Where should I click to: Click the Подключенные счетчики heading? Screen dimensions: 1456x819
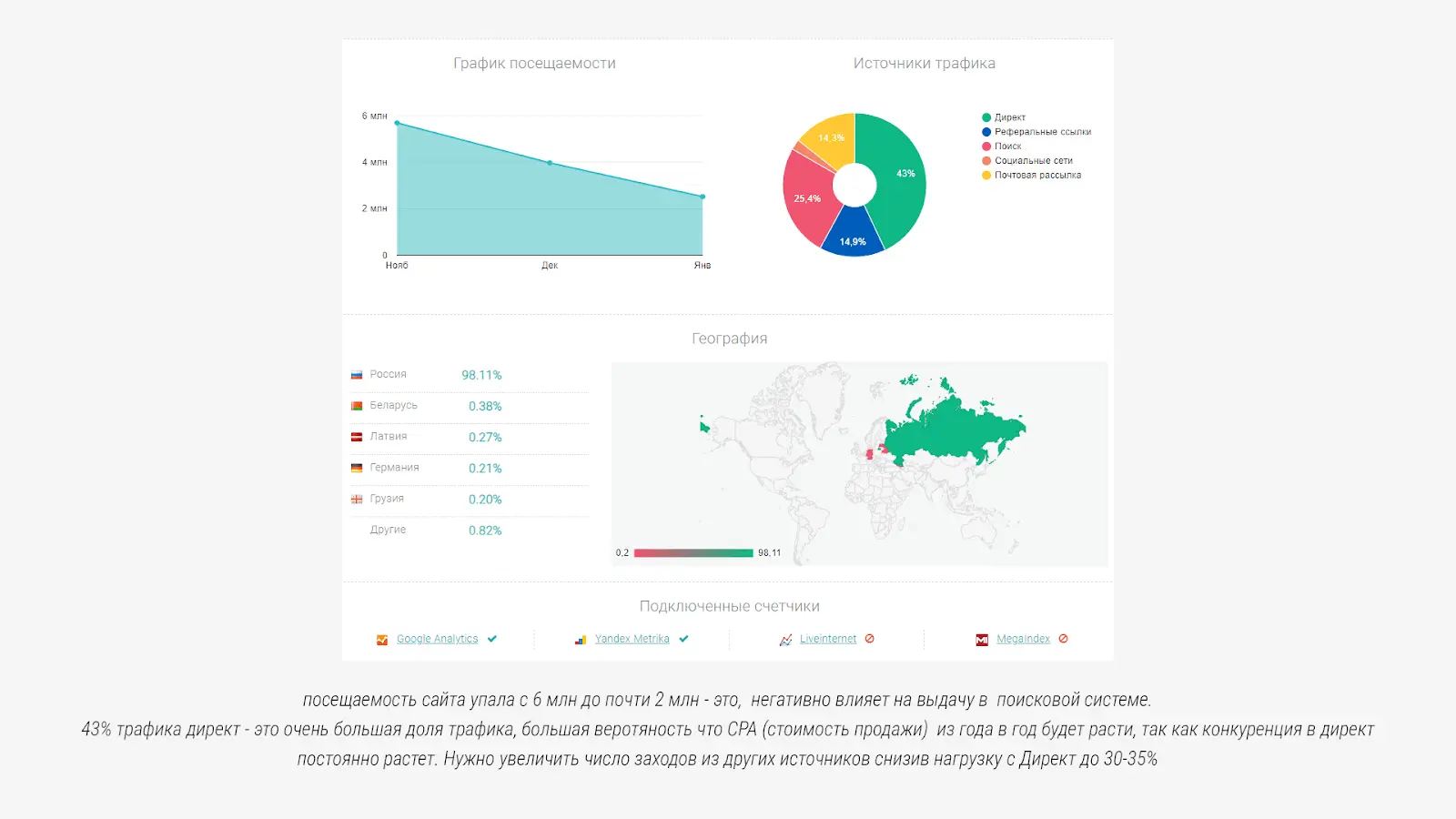pyautogui.click(x=729, y=606)
